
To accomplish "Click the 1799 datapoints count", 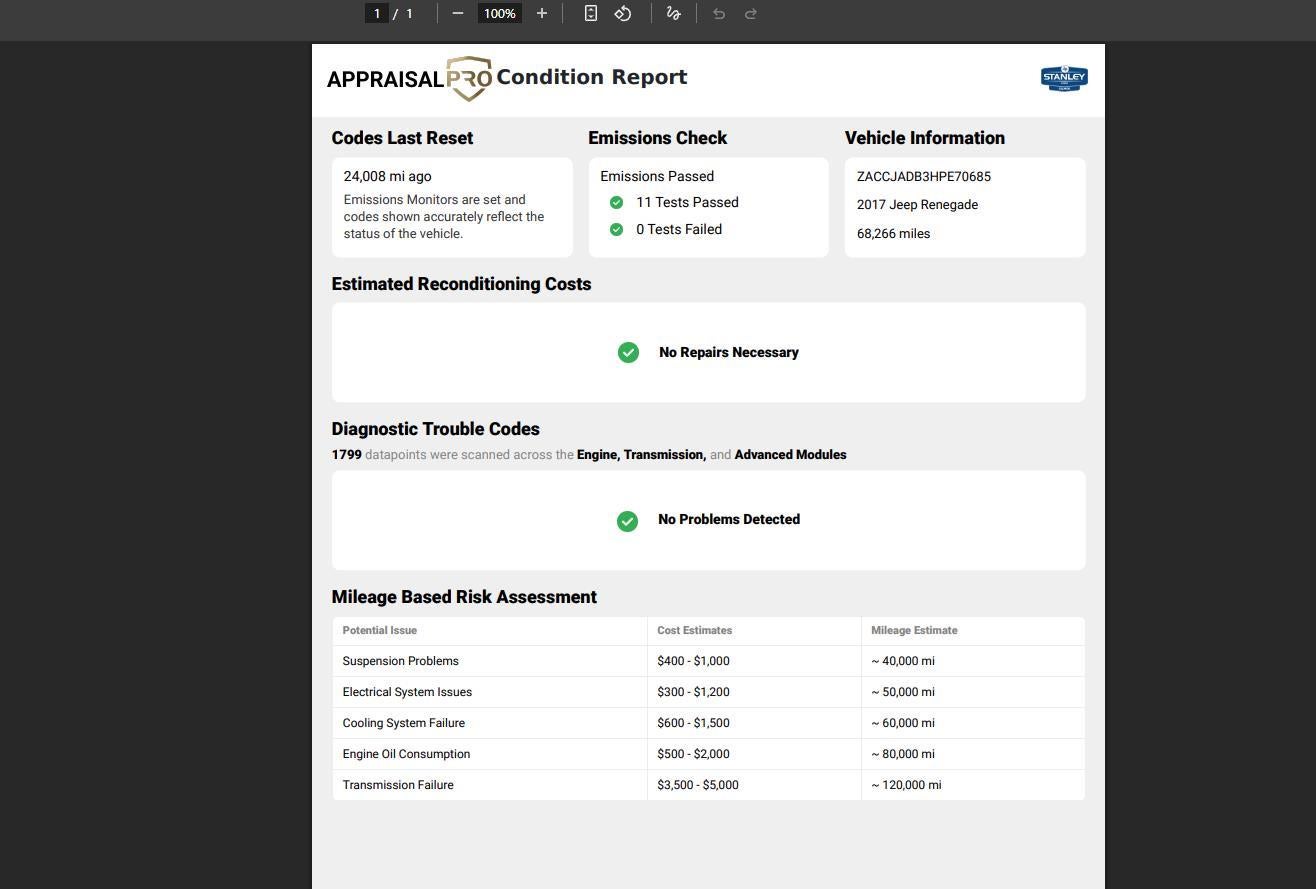I will tap(347, 455).
